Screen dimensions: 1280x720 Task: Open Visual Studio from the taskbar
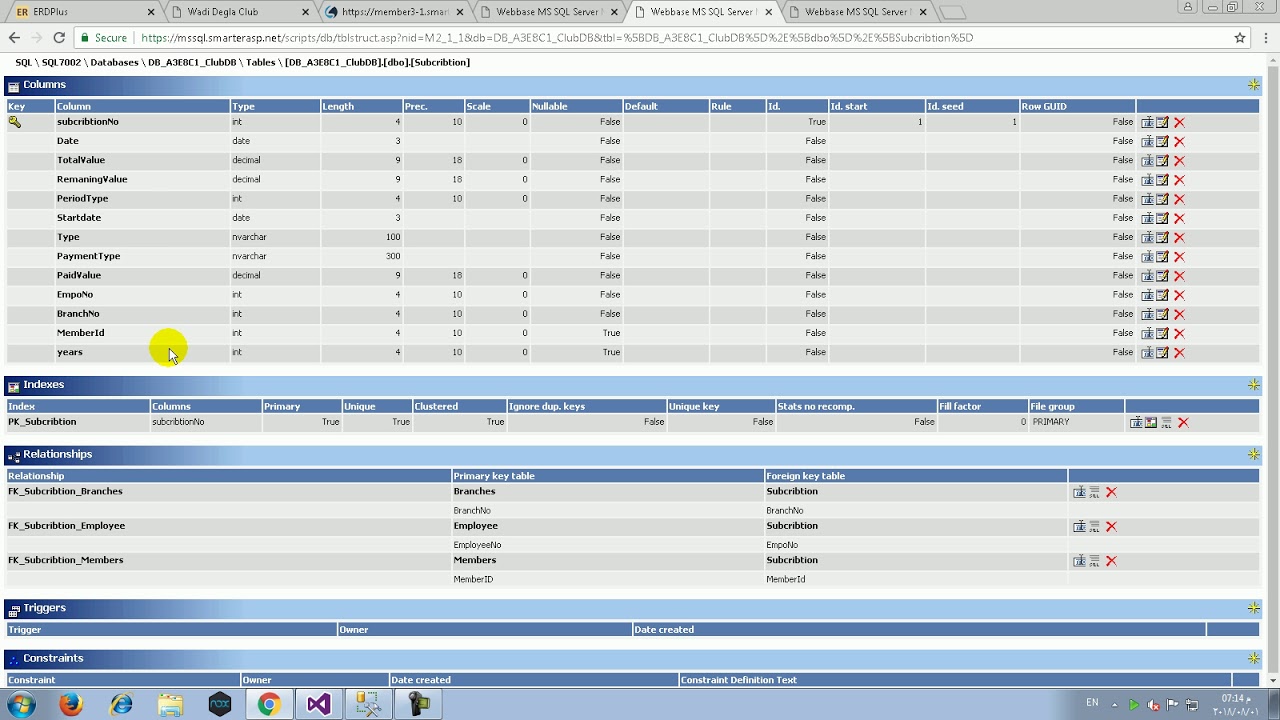(x=318, y=705)
